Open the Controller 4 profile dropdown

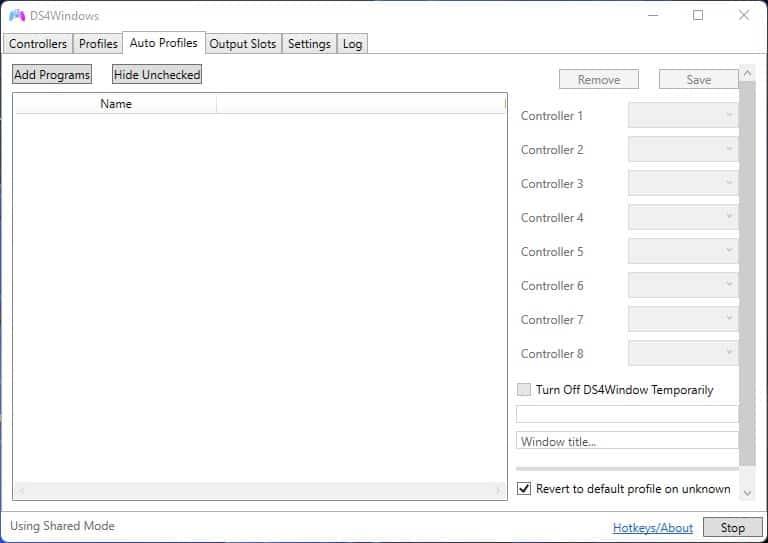point(683,217)
